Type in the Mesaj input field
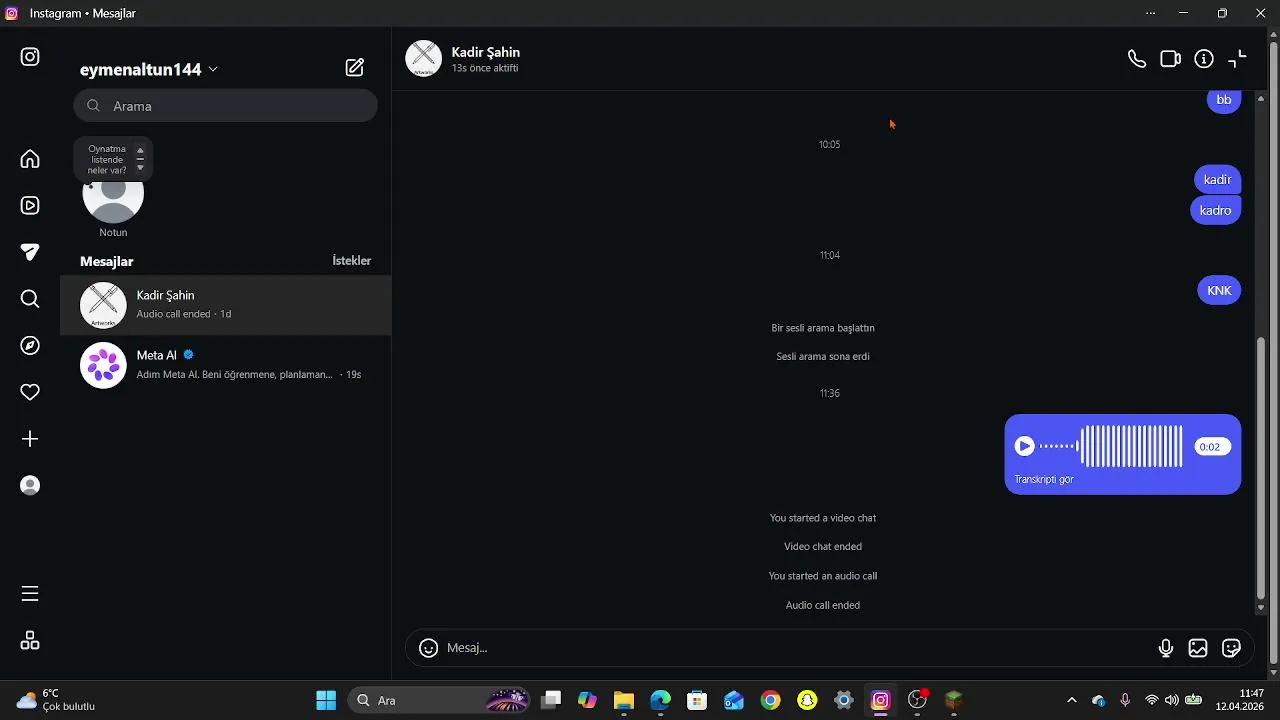Image resolution: width=1280 pixels, height=720 pixels. coord(795,648)
